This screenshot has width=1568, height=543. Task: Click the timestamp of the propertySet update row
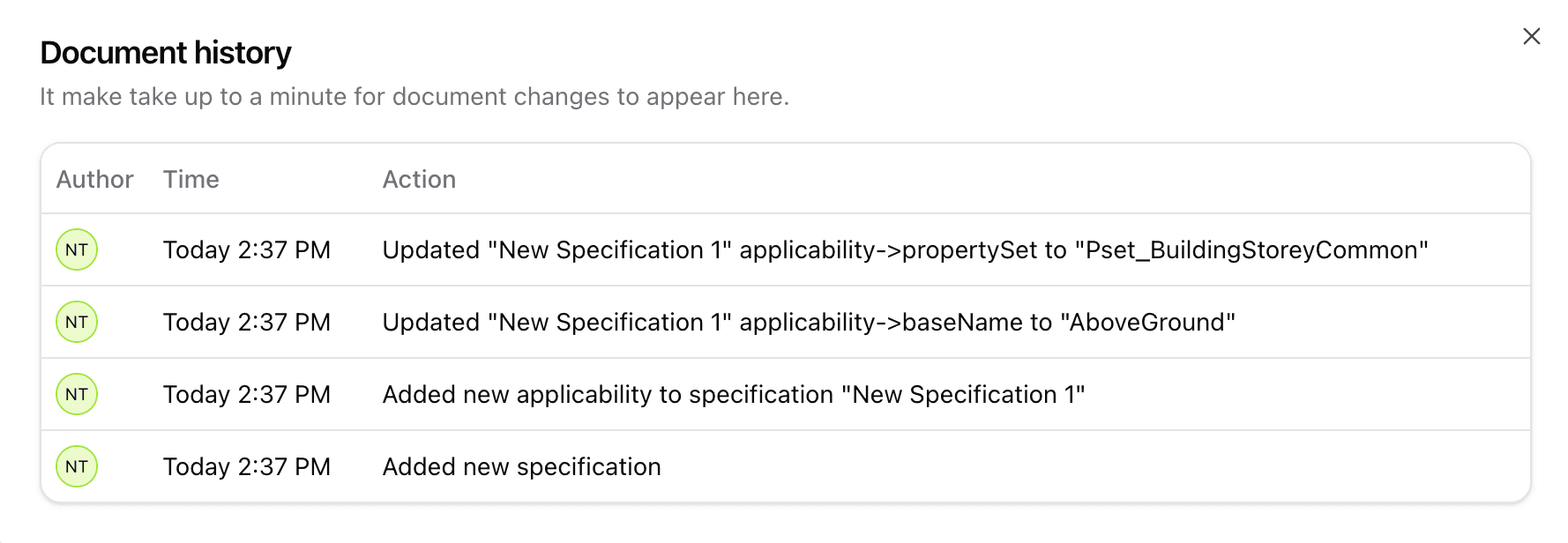pos(246,250)
